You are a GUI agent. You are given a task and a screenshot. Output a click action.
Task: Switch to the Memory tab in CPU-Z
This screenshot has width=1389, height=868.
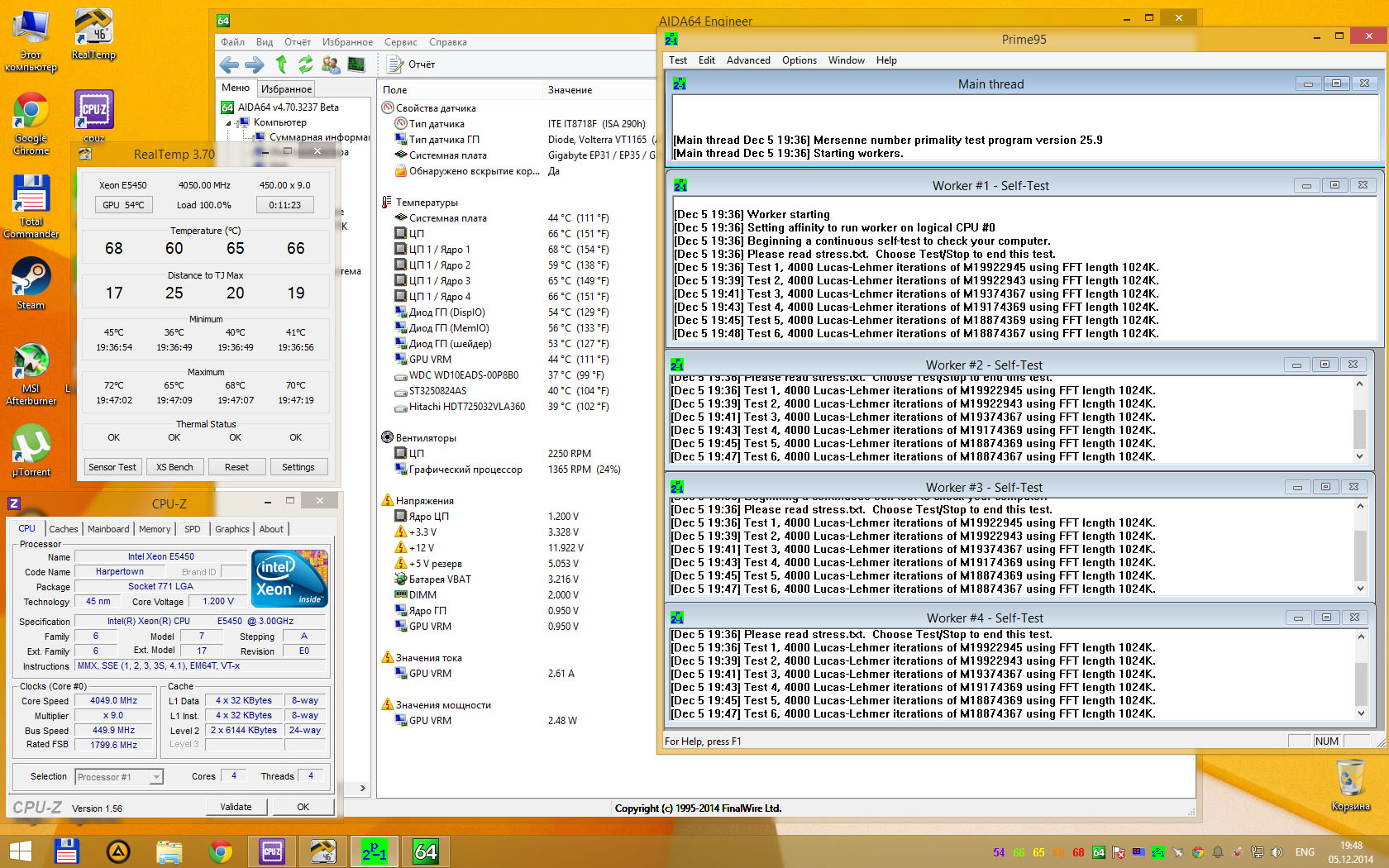[155, 529]
